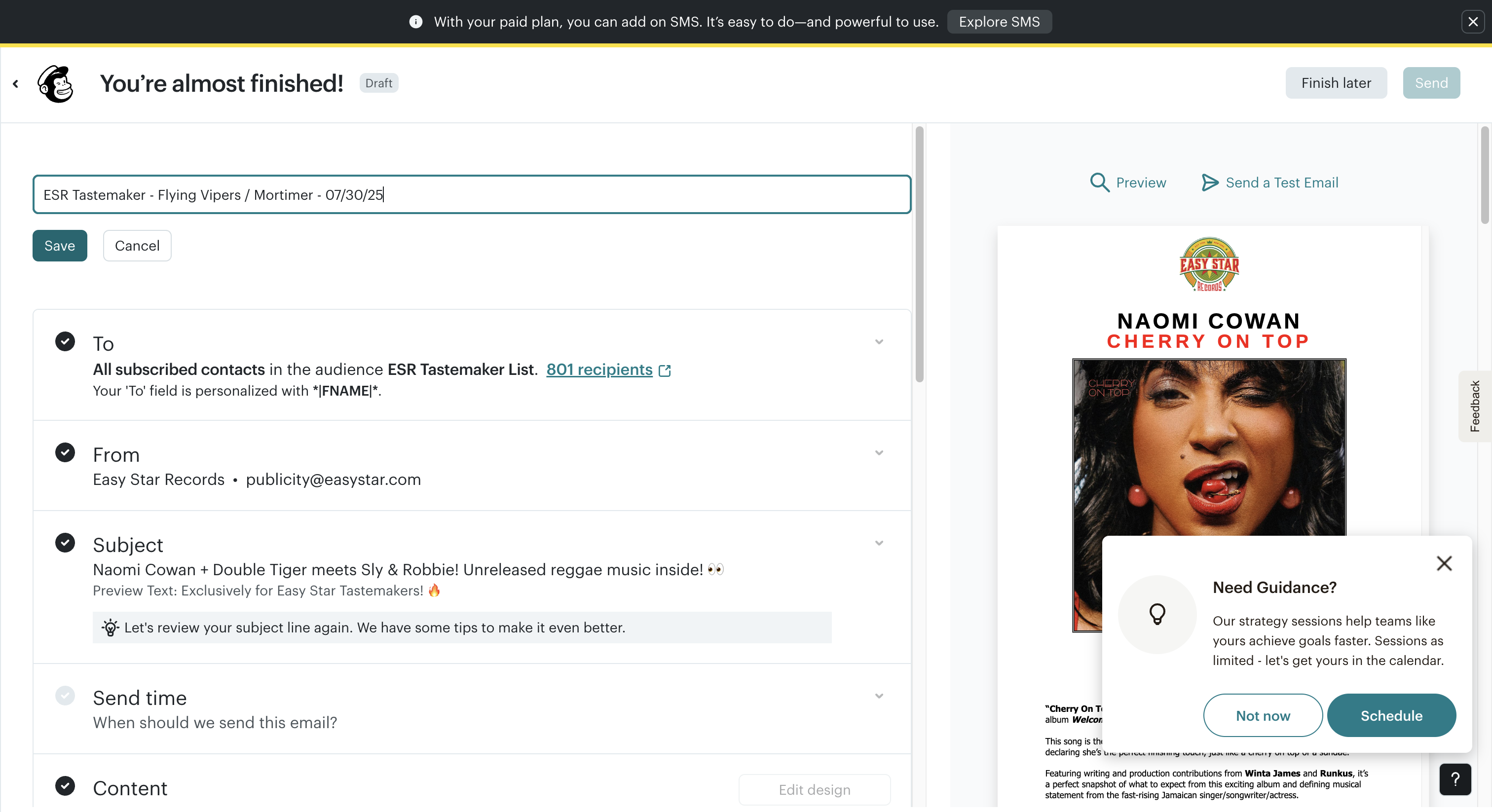This screenshot has height=812, width=1492.
Task: Open the 801 recipients link
Action: coord(599,369)
